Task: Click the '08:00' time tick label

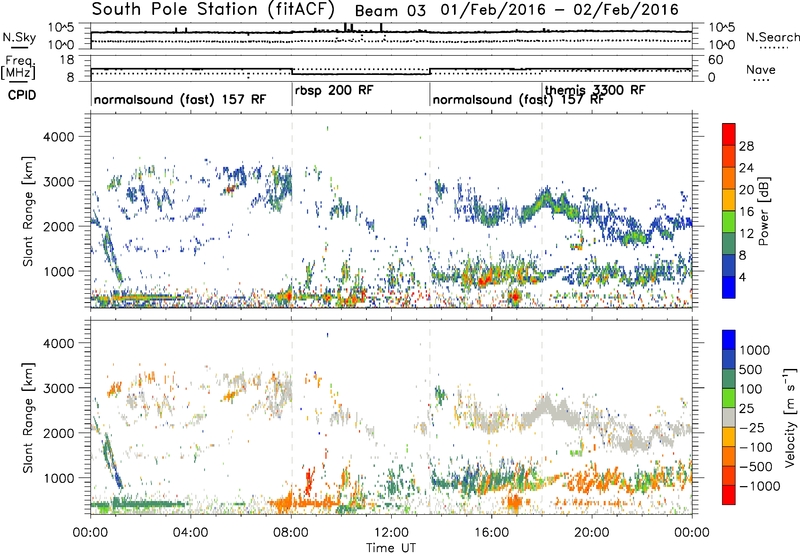Action: [291, 533]
